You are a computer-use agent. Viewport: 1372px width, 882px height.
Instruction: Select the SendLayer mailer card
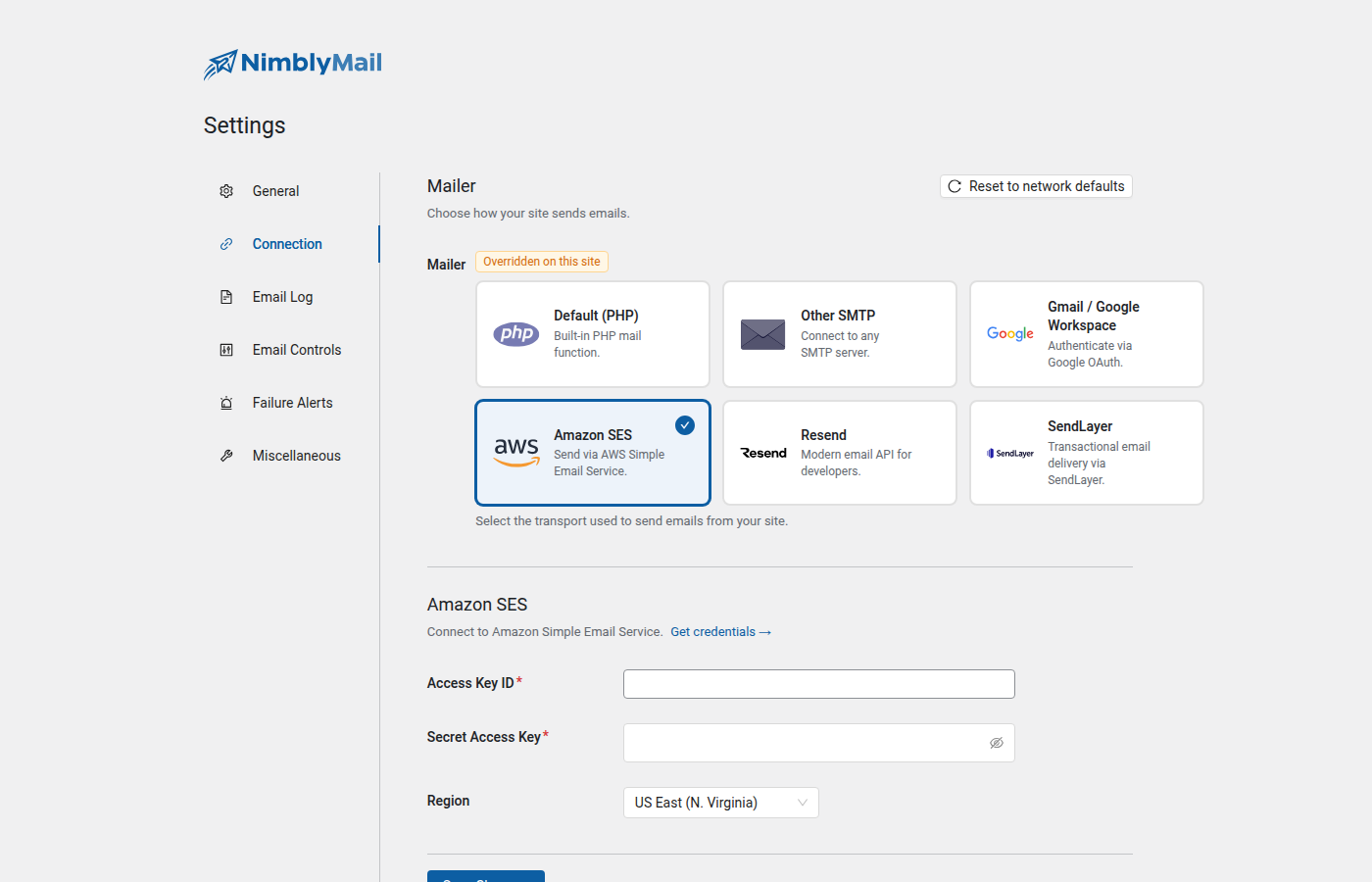click(1087, 453)
